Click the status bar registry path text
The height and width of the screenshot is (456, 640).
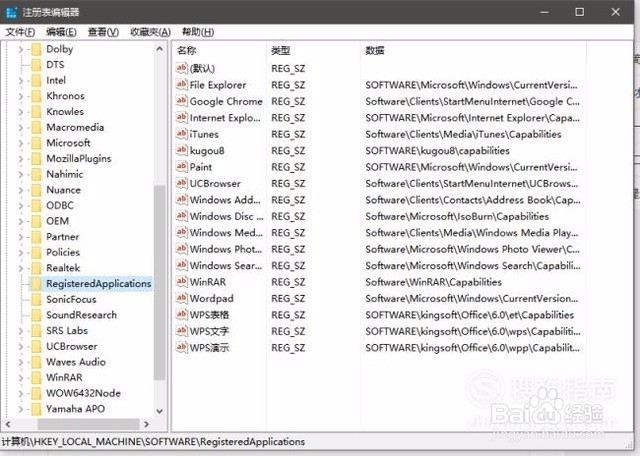click(x=153, y=442)
